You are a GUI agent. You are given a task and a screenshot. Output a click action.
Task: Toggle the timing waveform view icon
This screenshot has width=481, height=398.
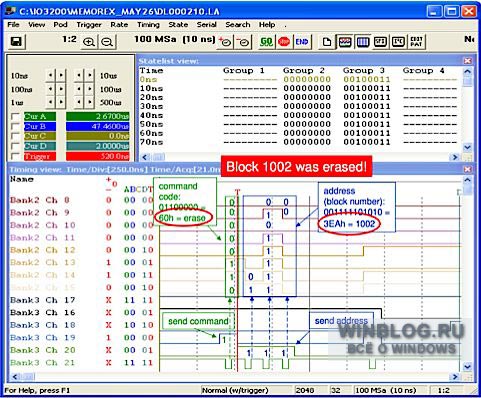tap(345, 42)
